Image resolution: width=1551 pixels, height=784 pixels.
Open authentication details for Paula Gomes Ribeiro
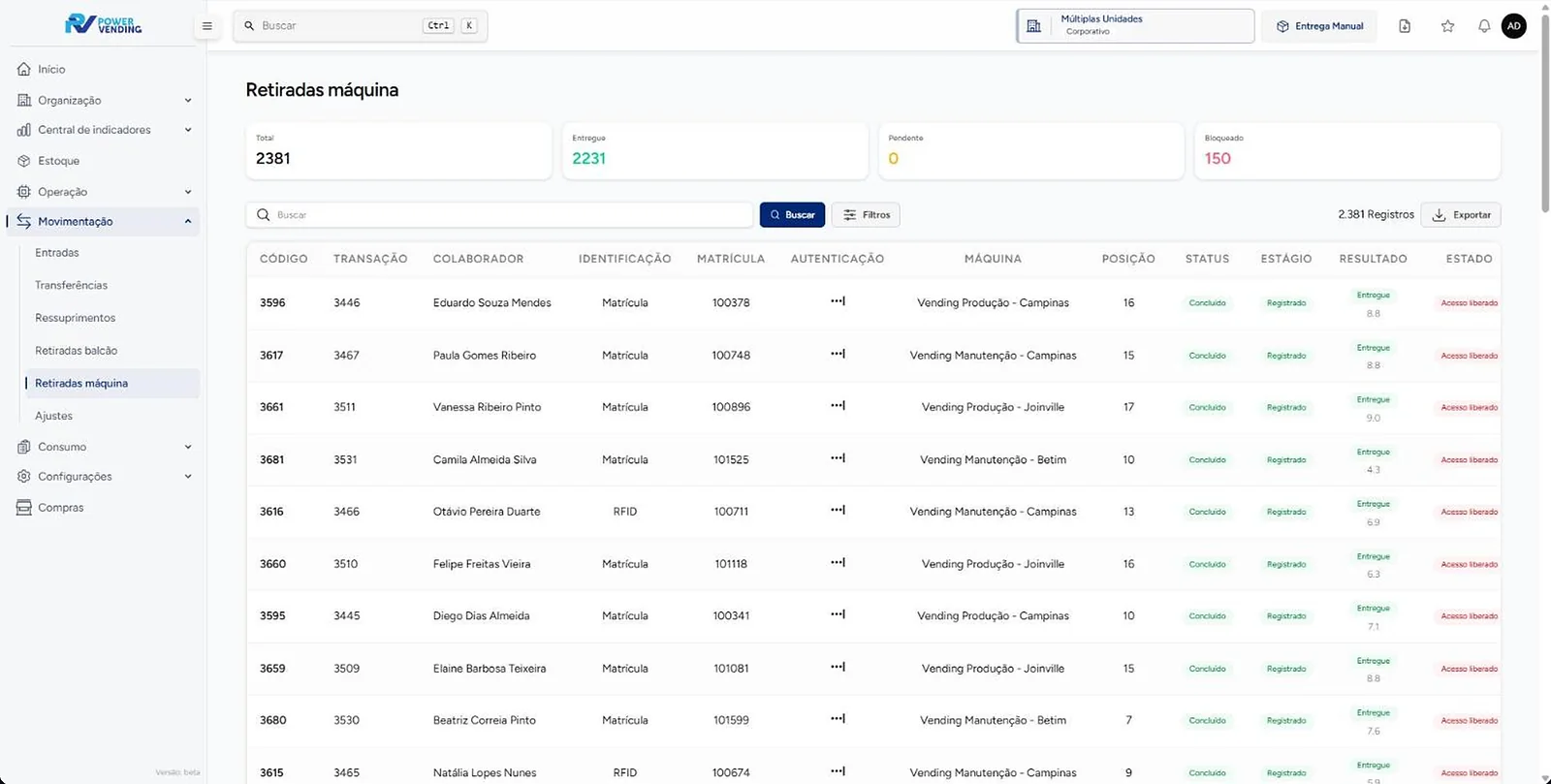tap(838, 354)
